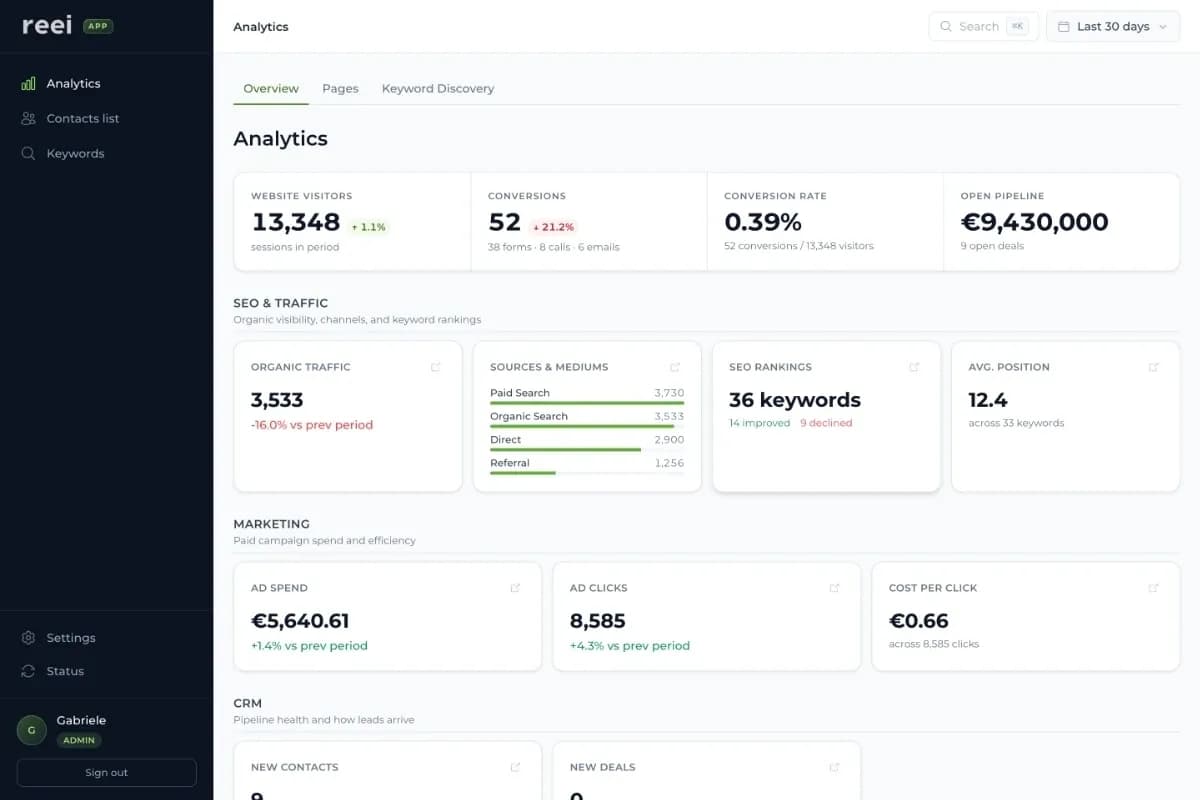Open Ad Spend external link icon
This screenshot has height=800, width=1200.
[x=515, y=588]
